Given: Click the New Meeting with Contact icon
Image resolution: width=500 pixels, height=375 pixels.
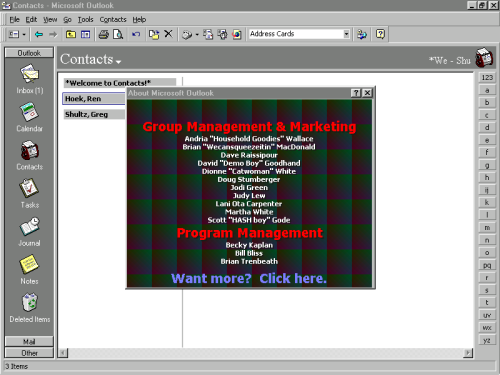Looking at the screenshot, I should pyautogui.click(x=222, y=34).
